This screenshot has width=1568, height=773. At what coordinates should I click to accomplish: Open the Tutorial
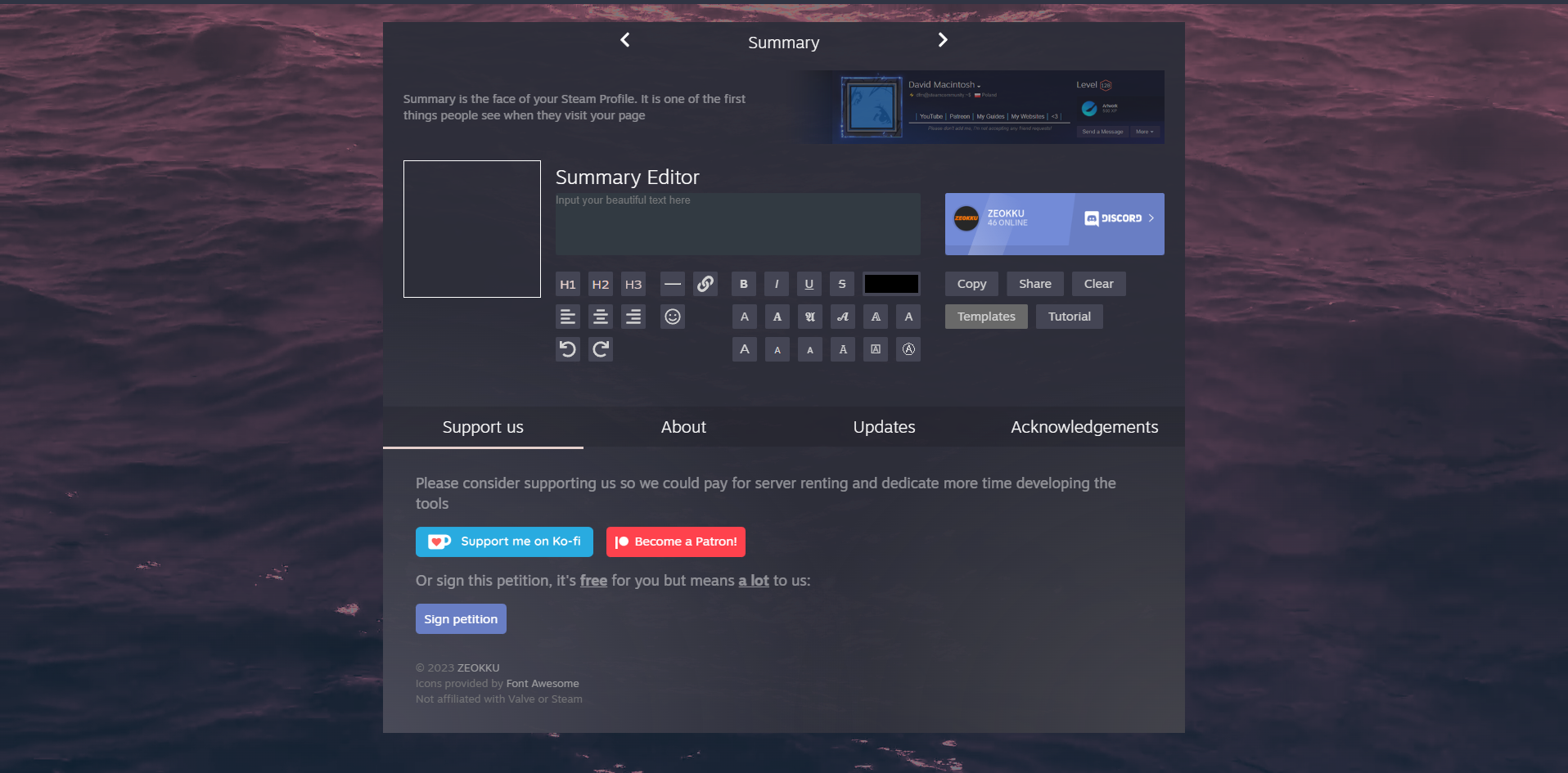point(1070,317)
